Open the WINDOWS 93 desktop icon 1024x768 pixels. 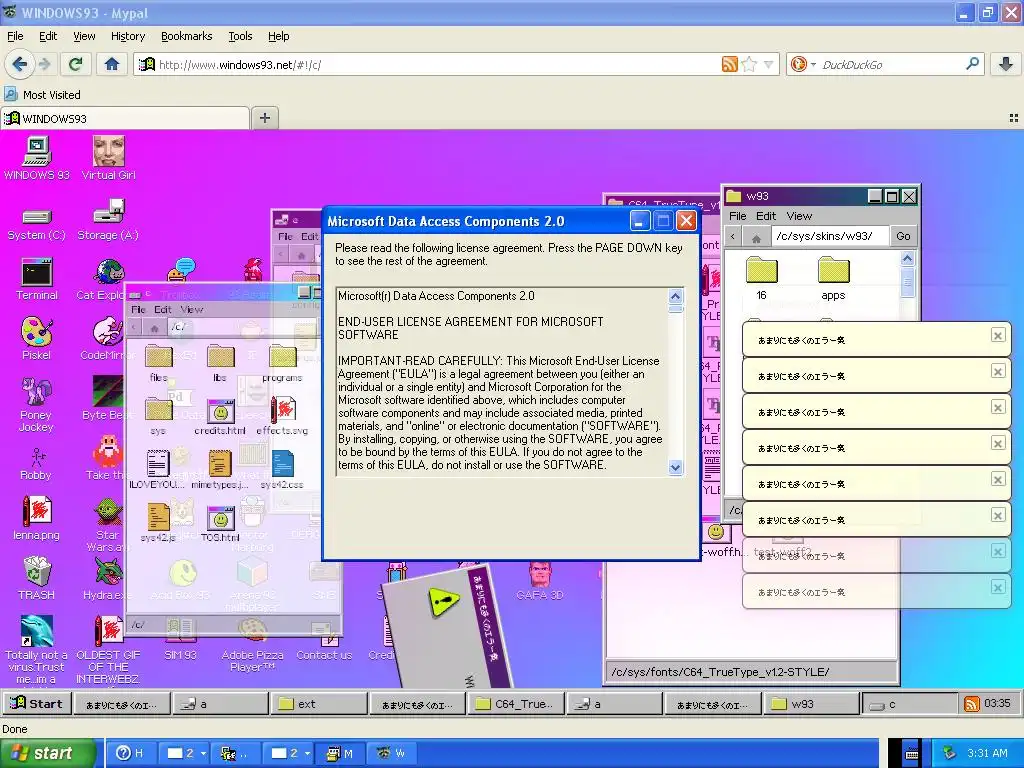pos(37,158)
